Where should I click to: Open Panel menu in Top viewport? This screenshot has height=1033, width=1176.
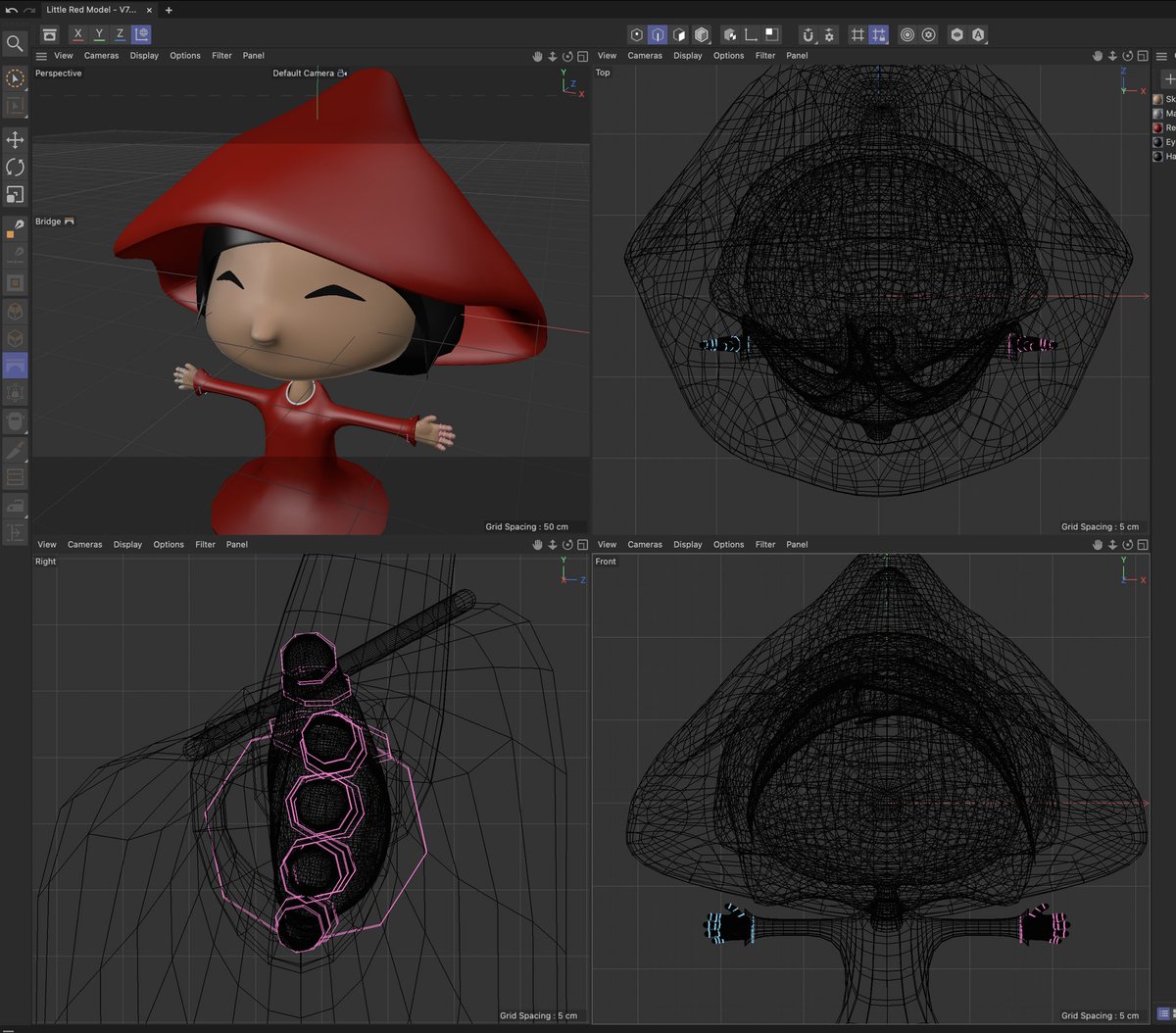(x=798, y=56)
